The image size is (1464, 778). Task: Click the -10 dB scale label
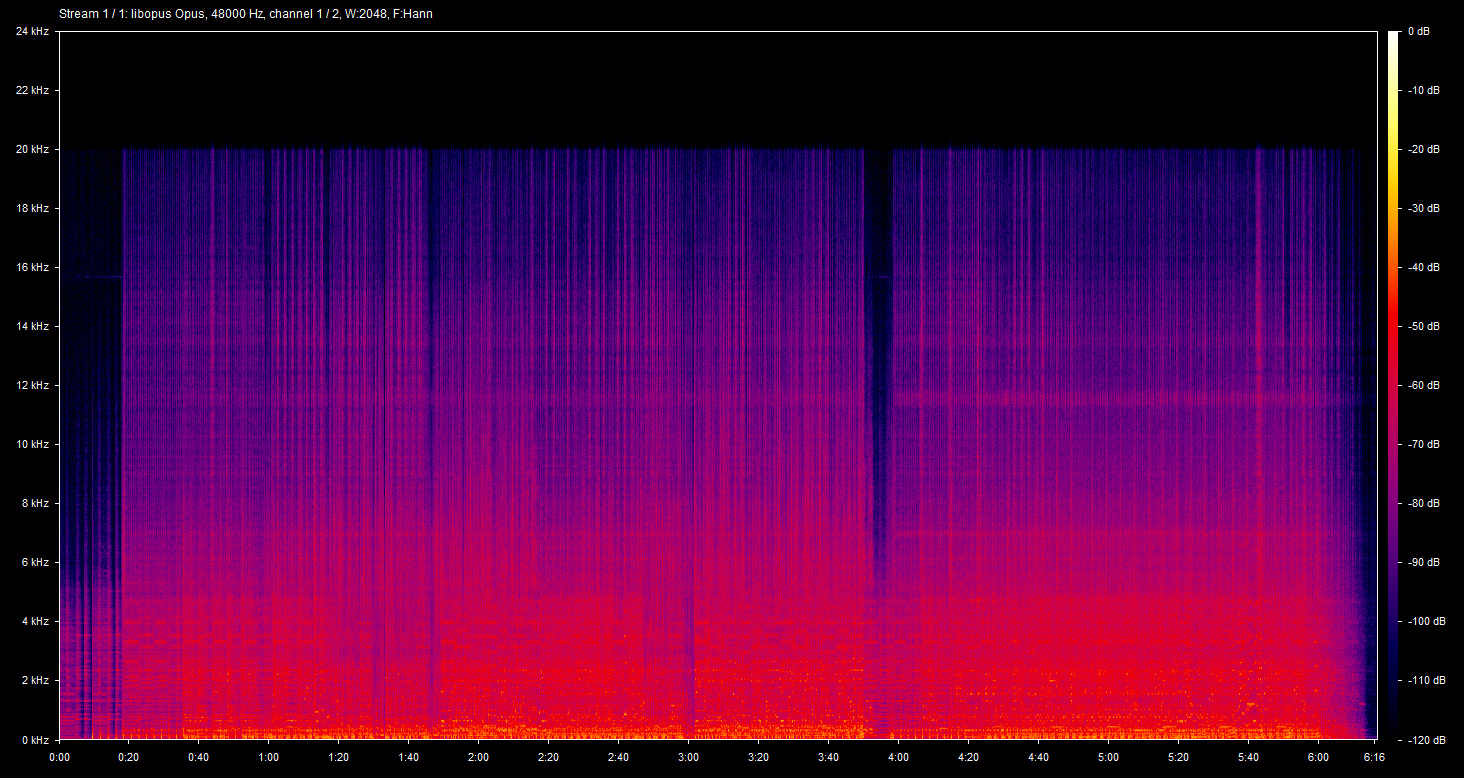1423,90
